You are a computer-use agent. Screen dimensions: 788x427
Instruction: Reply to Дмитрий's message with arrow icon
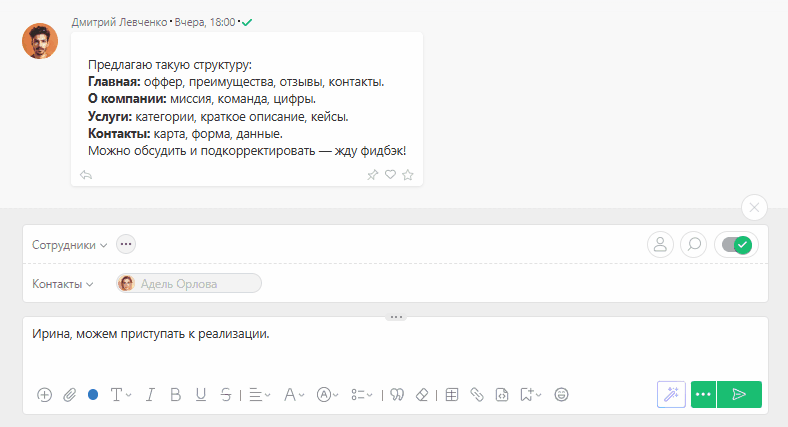(86, 175)
